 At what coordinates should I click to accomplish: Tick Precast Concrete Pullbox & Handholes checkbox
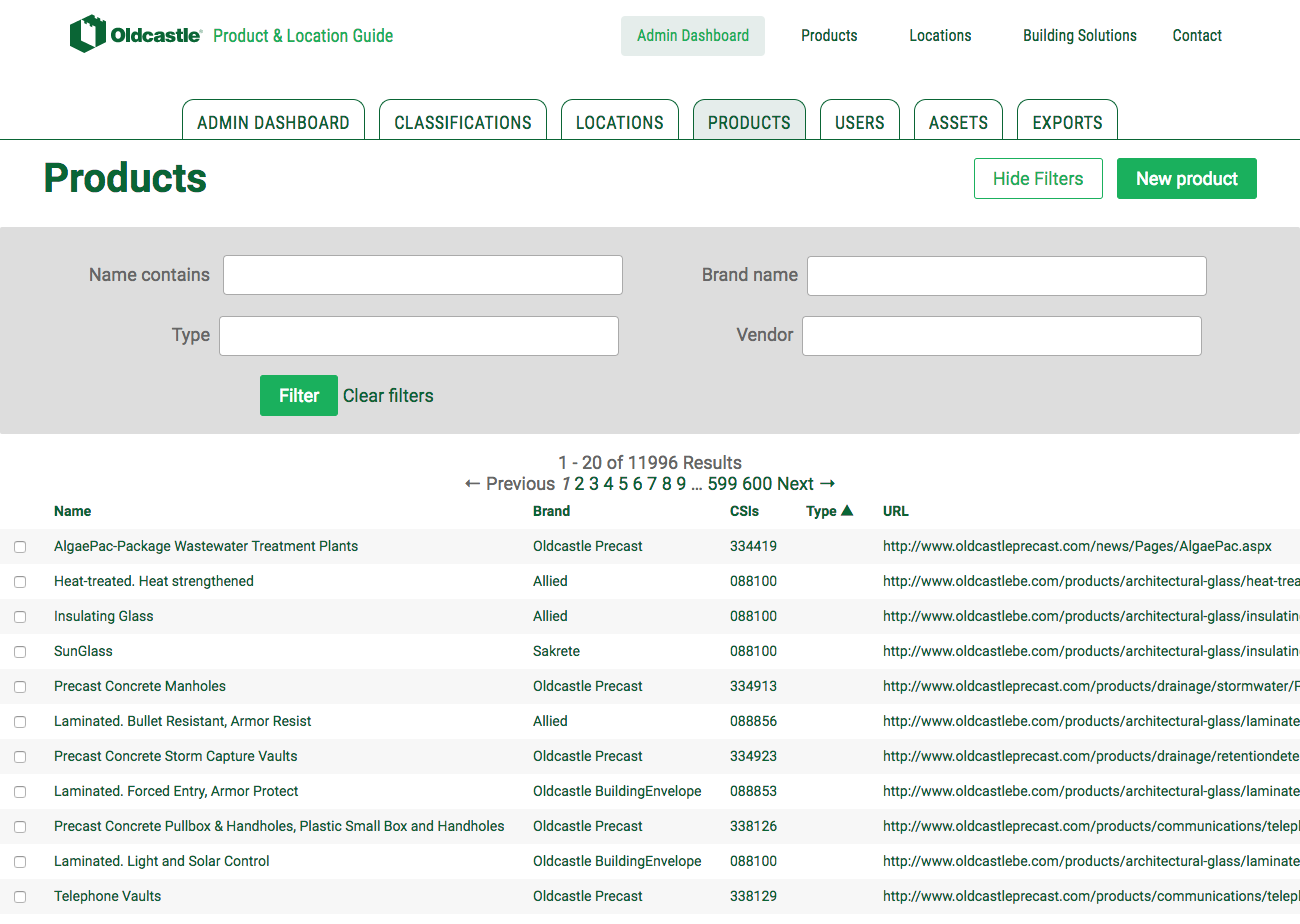20,827
